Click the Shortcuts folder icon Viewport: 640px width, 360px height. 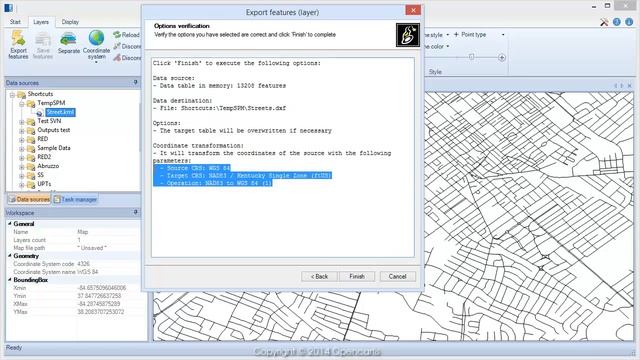21,94
